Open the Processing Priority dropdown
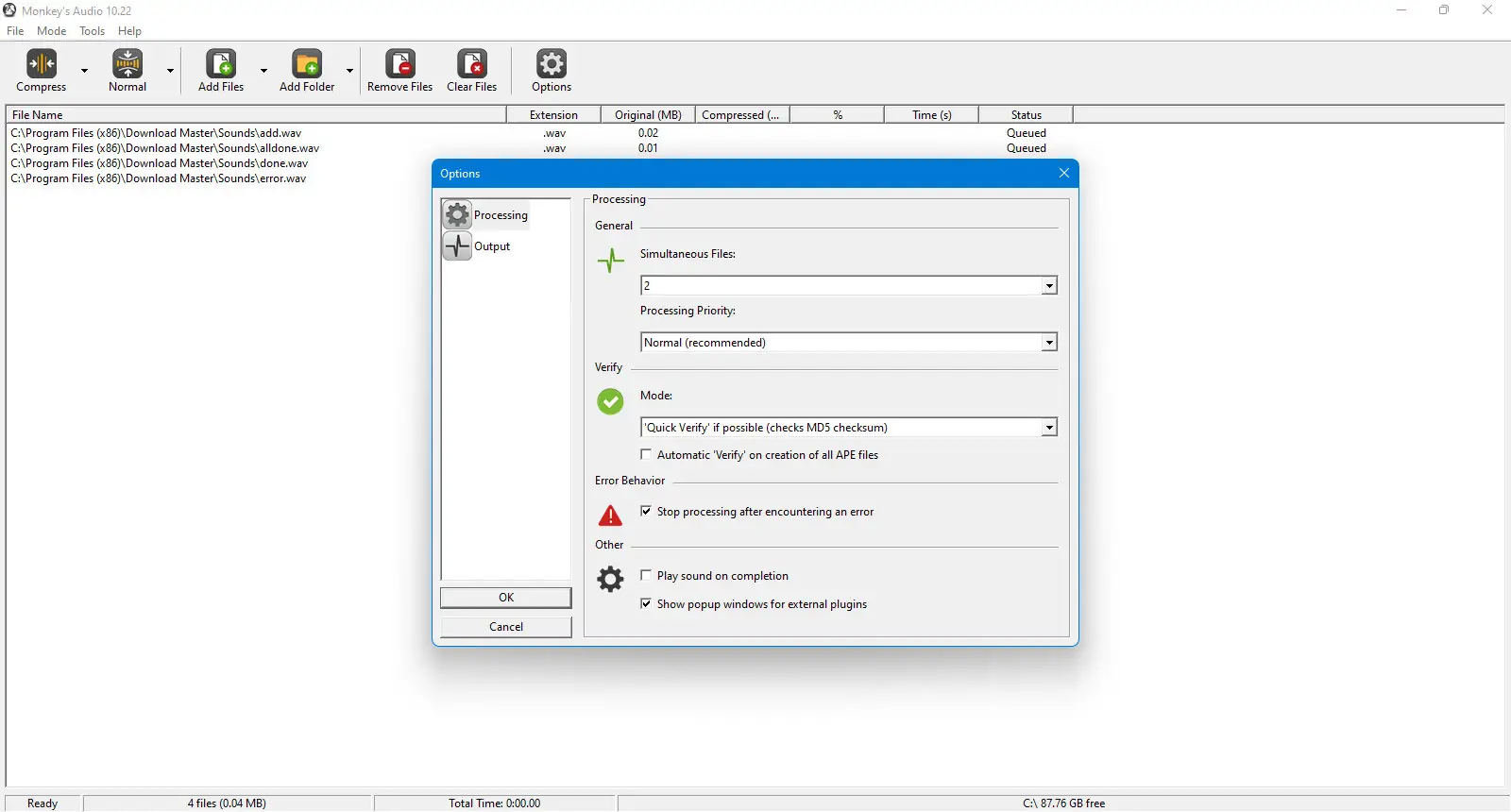The image size is (1511, 812). coord(1049,342)
